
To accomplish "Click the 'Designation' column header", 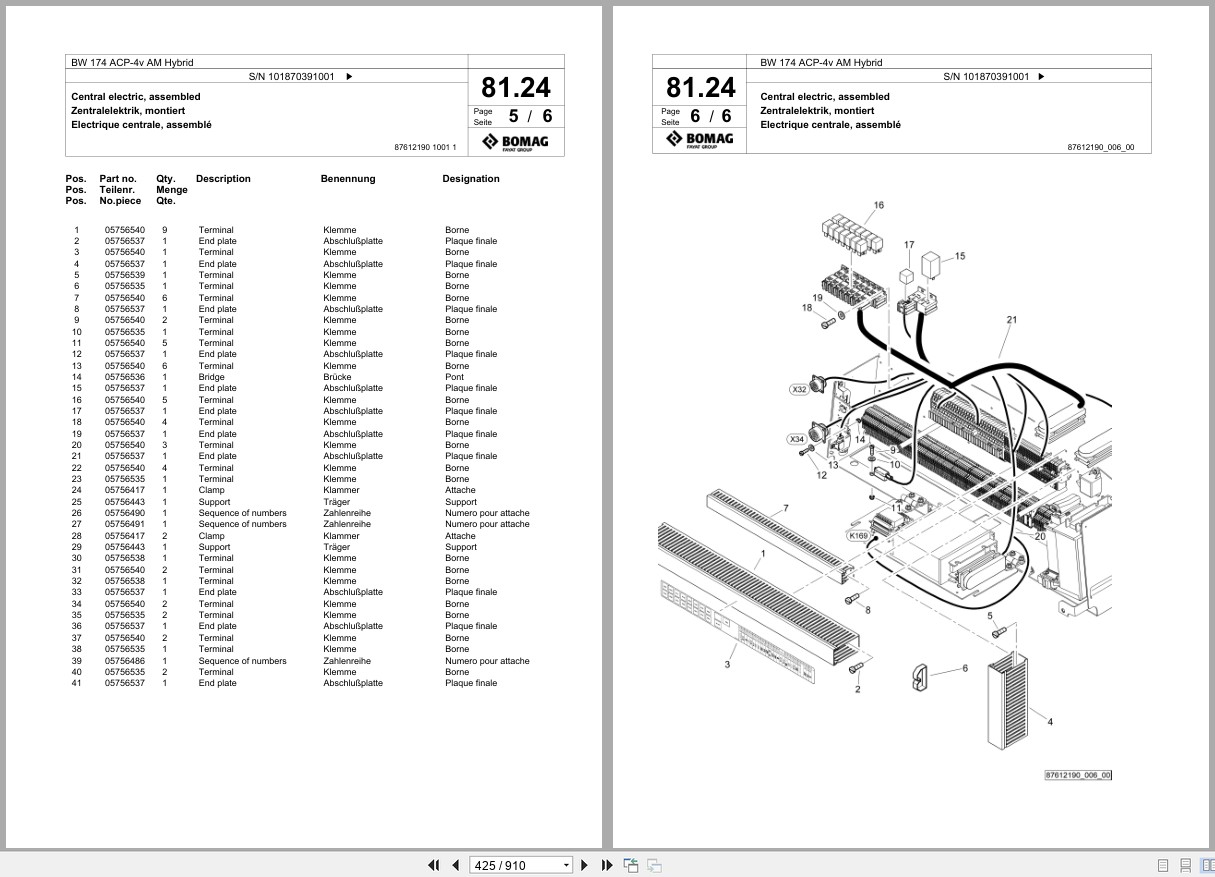I will click(471, 179).
